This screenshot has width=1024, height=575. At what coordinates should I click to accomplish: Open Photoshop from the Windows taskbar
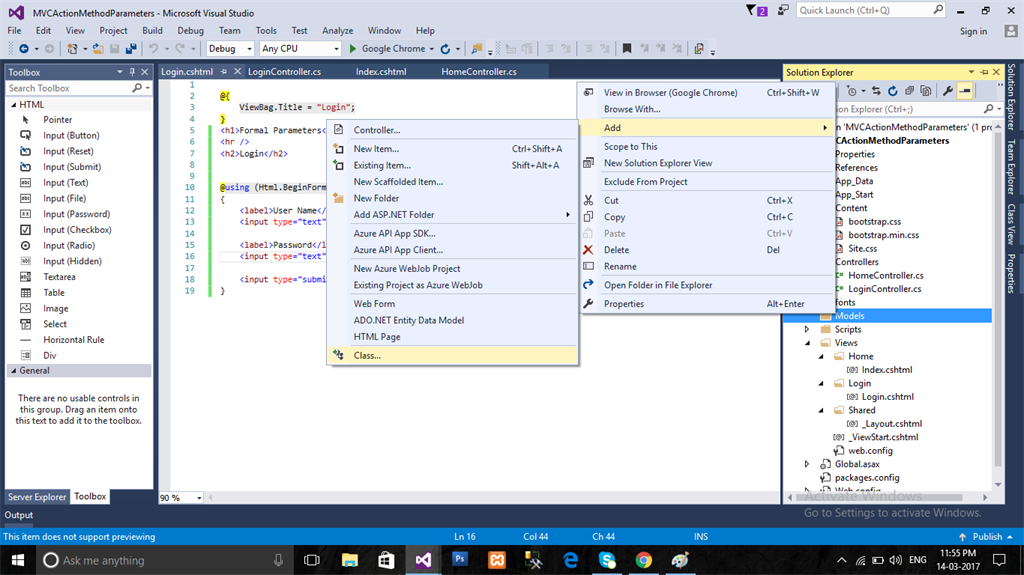click(x=460, y=560)
